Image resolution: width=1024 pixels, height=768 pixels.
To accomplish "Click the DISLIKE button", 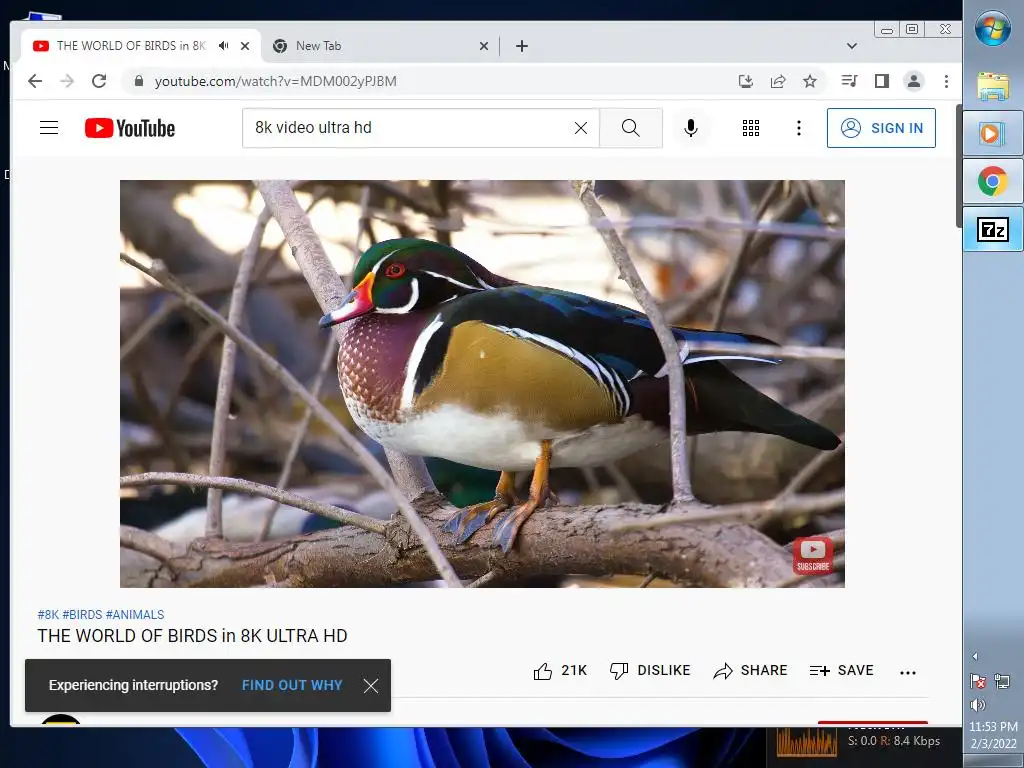I will (650, 671).
